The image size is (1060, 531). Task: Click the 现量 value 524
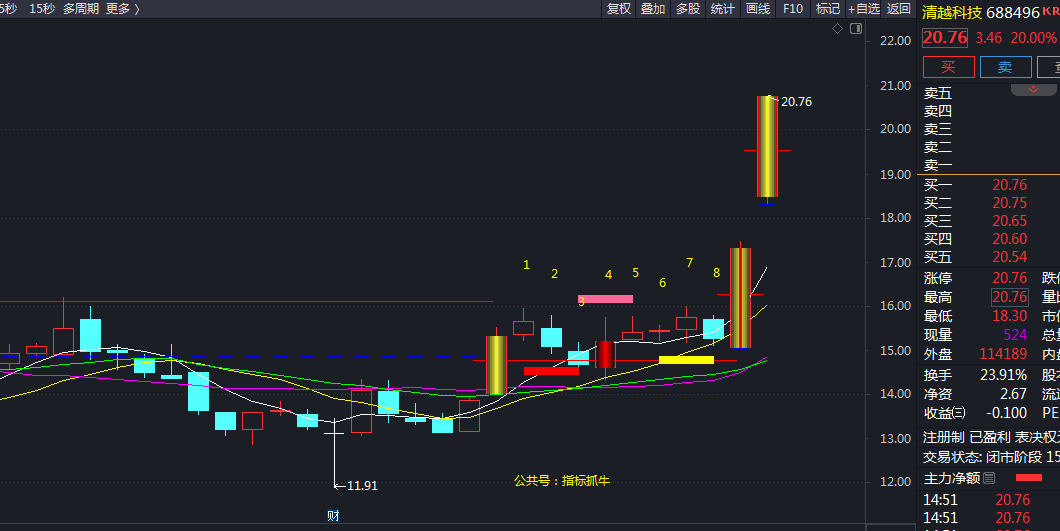point(1015,335)
